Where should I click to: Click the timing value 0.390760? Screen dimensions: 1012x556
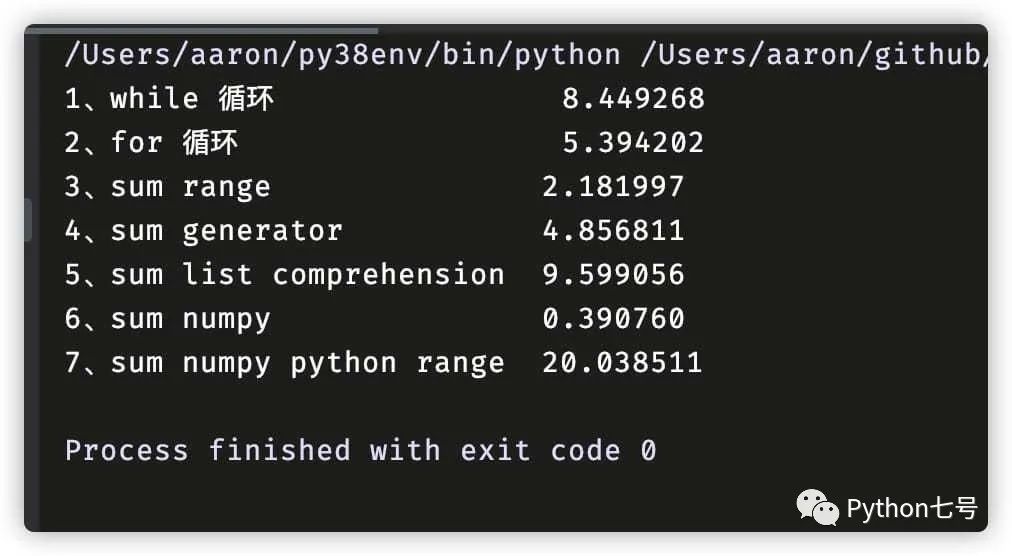point(613,318)
